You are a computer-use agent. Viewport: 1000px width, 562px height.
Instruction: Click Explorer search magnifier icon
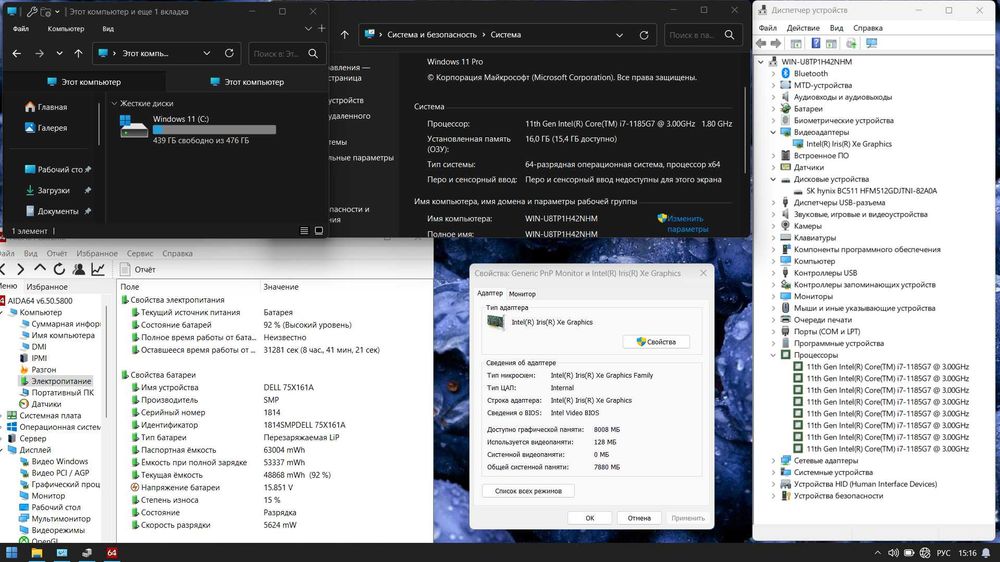tap(313, 54)
